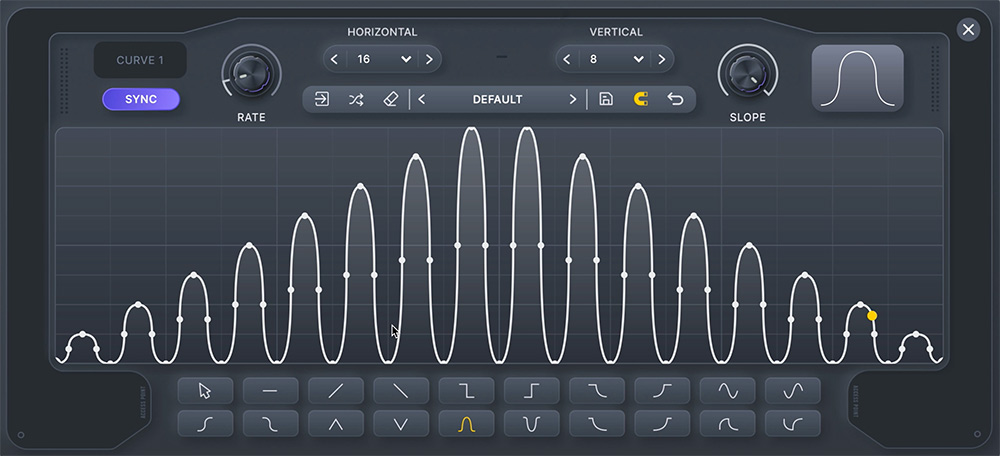Image resolution: width=1000 pixels, height=456 pixels.
Task: Undo the last curve edit
Action: click(675, 99)
